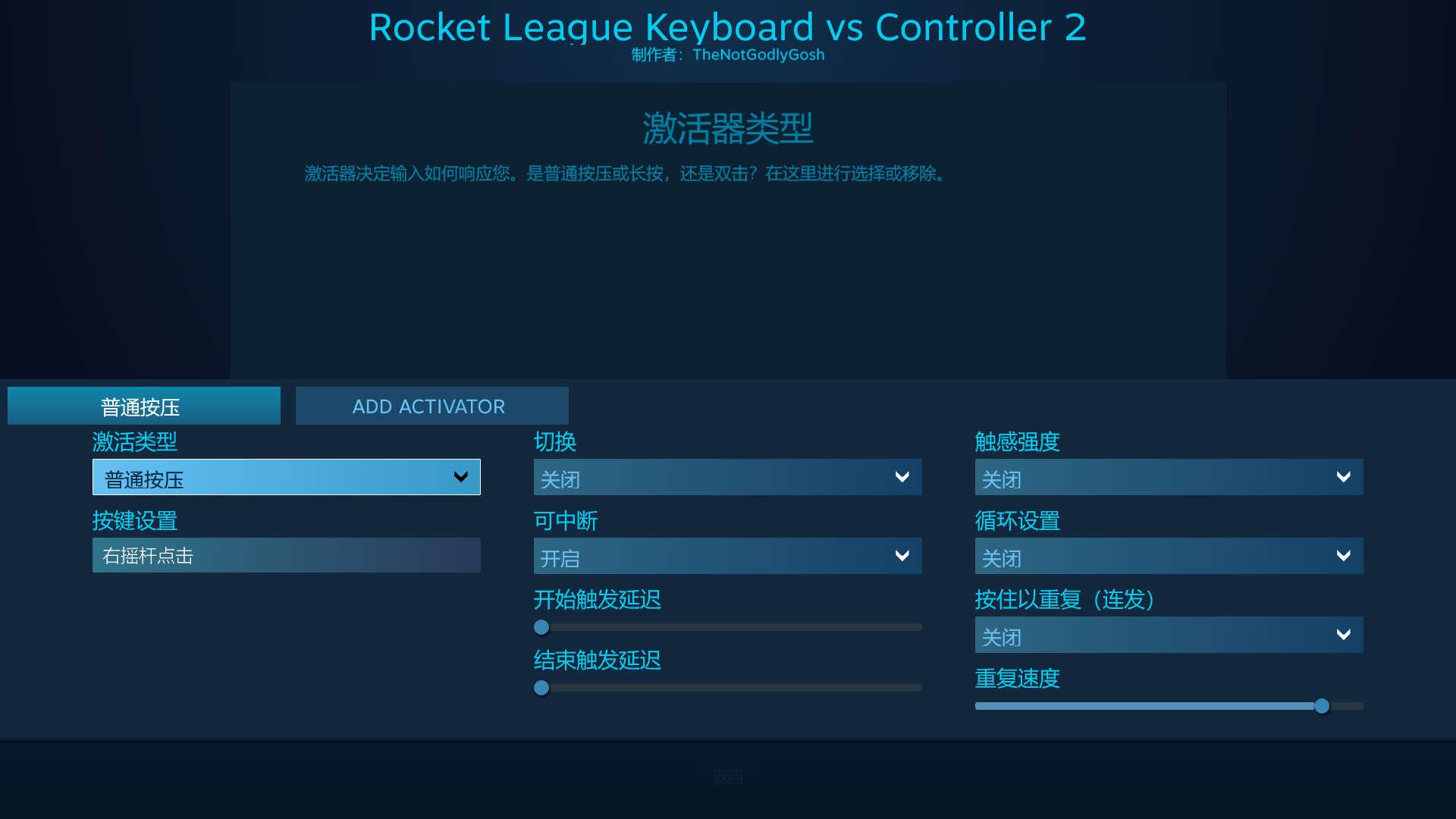Click the 开始触发延迟 slider handle

coord(541,627)
